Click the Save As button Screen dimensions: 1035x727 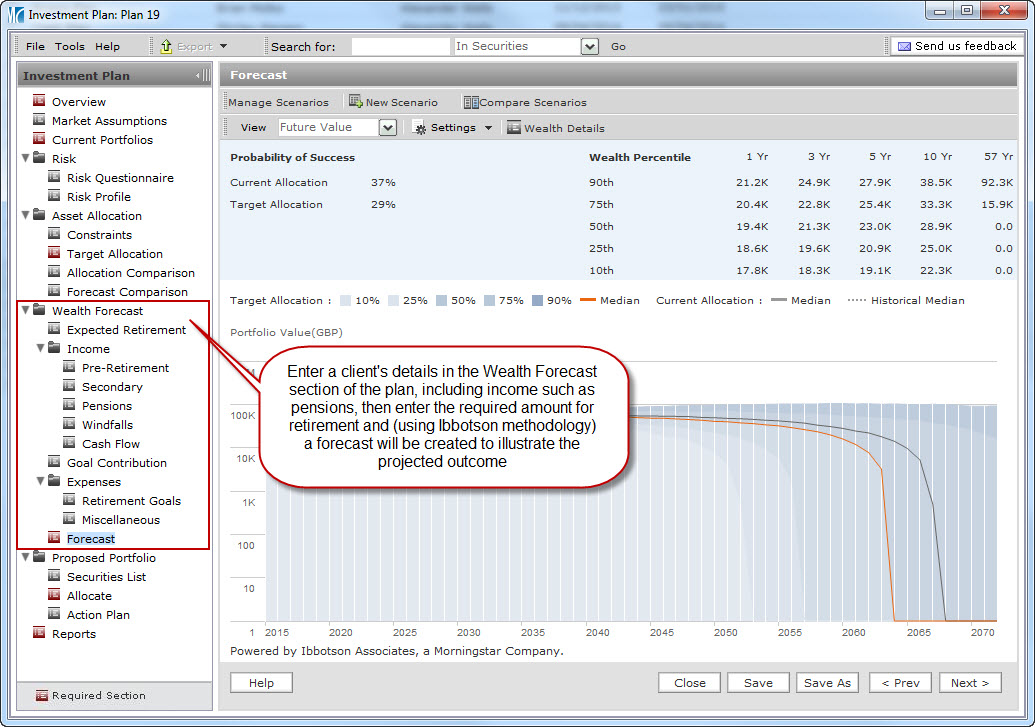click(x=827, y=683)
